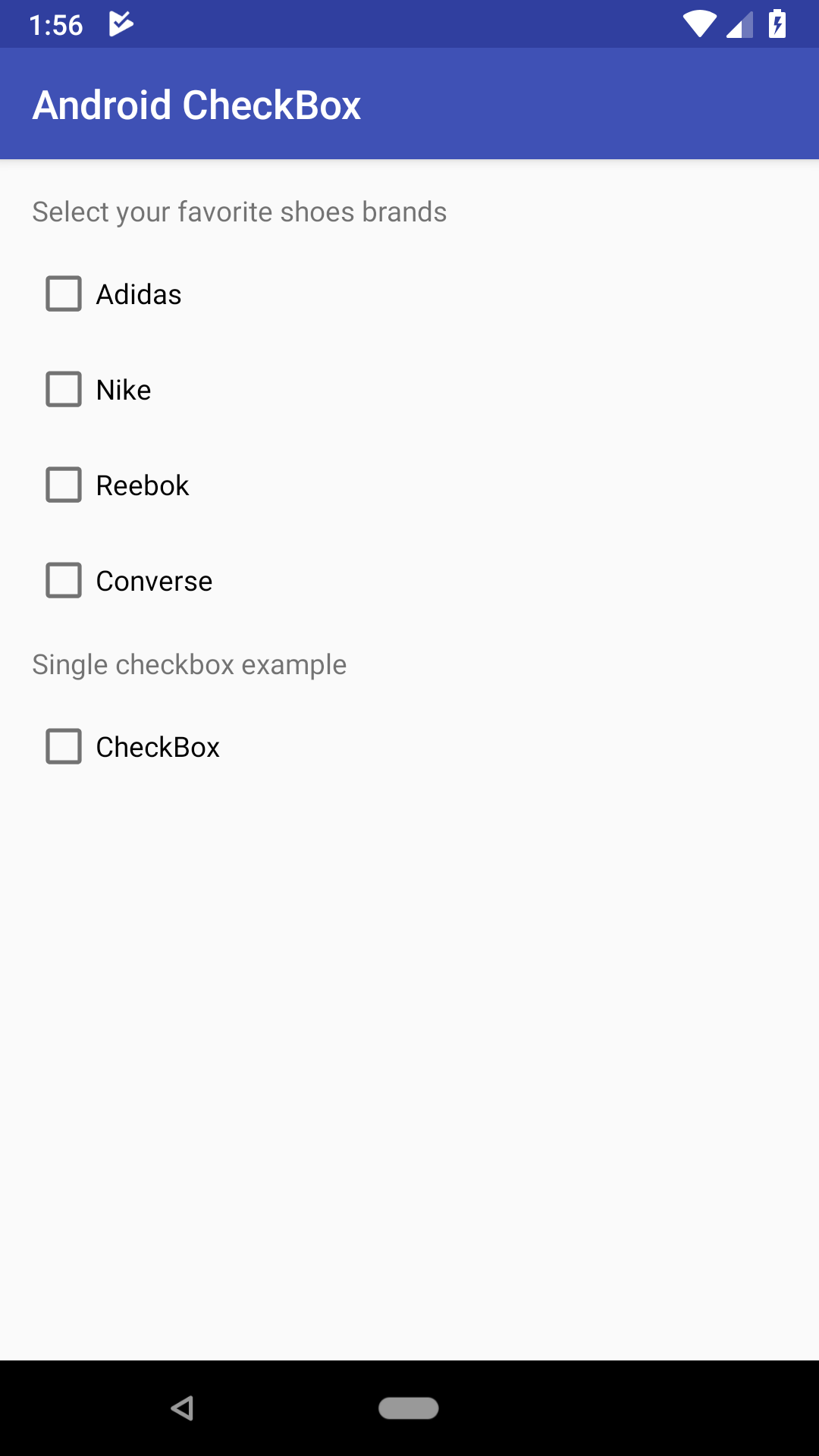Tap the Reebok label text

[x=143, y=485]
